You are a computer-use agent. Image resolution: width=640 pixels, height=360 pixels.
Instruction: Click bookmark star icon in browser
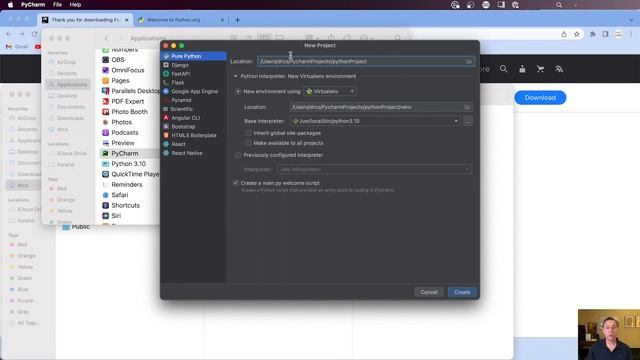(x=577, y=34)
